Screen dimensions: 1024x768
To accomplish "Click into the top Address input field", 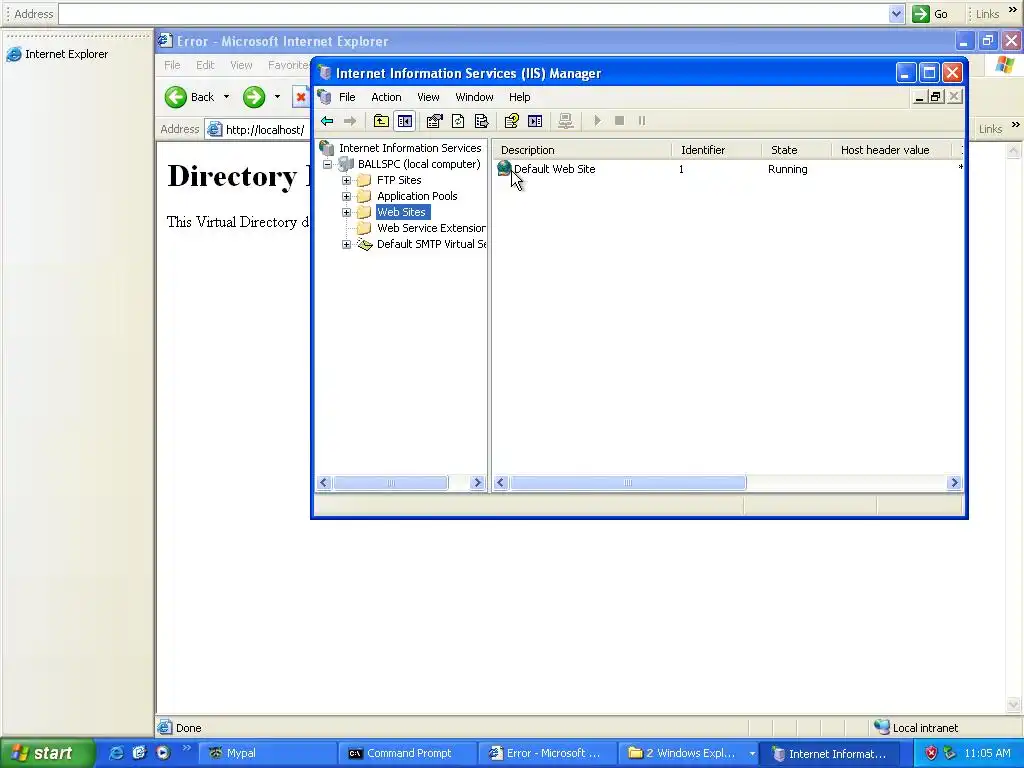I will [x=473, y=14].
